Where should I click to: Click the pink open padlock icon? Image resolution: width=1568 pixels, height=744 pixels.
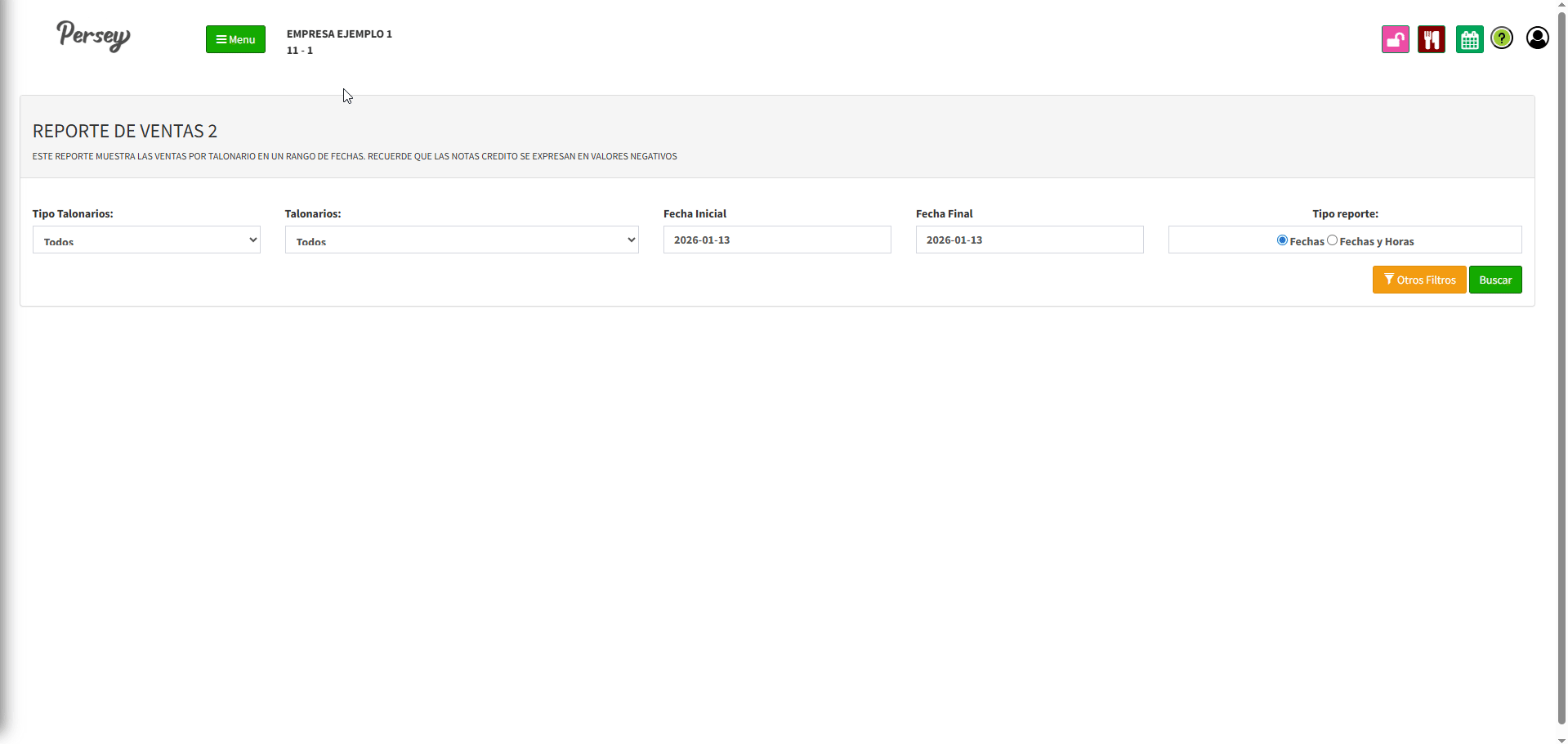(x=1395, y=39)
